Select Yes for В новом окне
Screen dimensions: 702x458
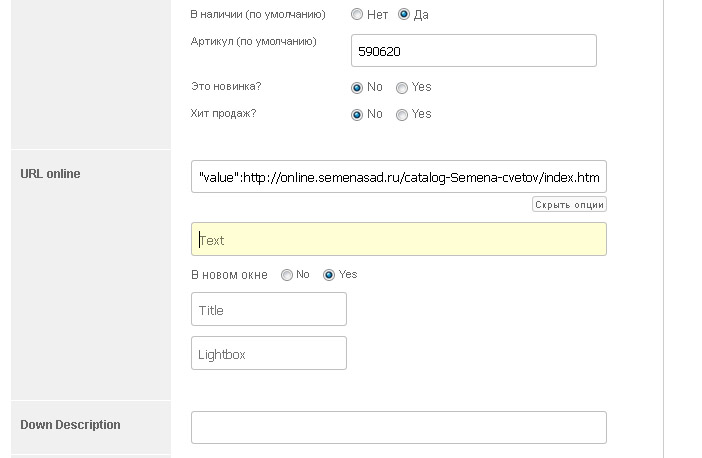coord(329,275)
